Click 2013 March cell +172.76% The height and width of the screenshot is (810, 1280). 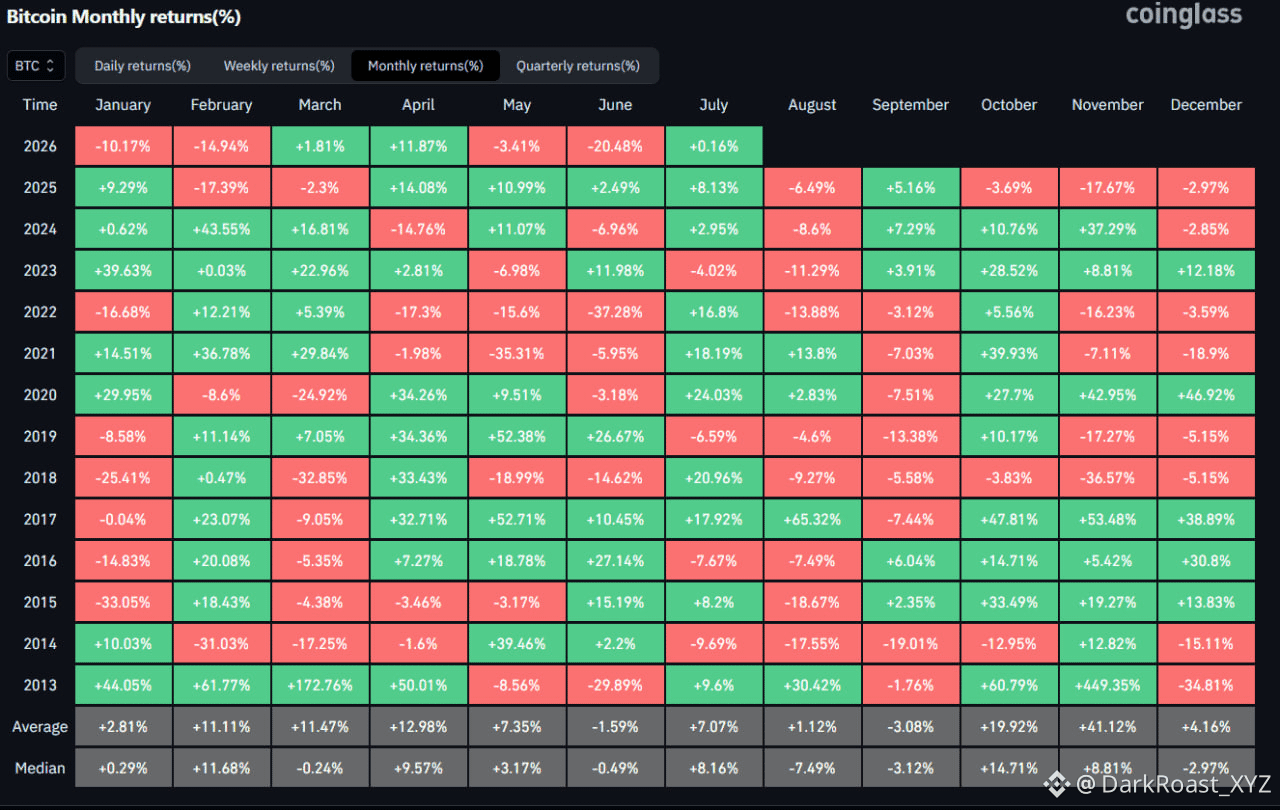(320, 686)
